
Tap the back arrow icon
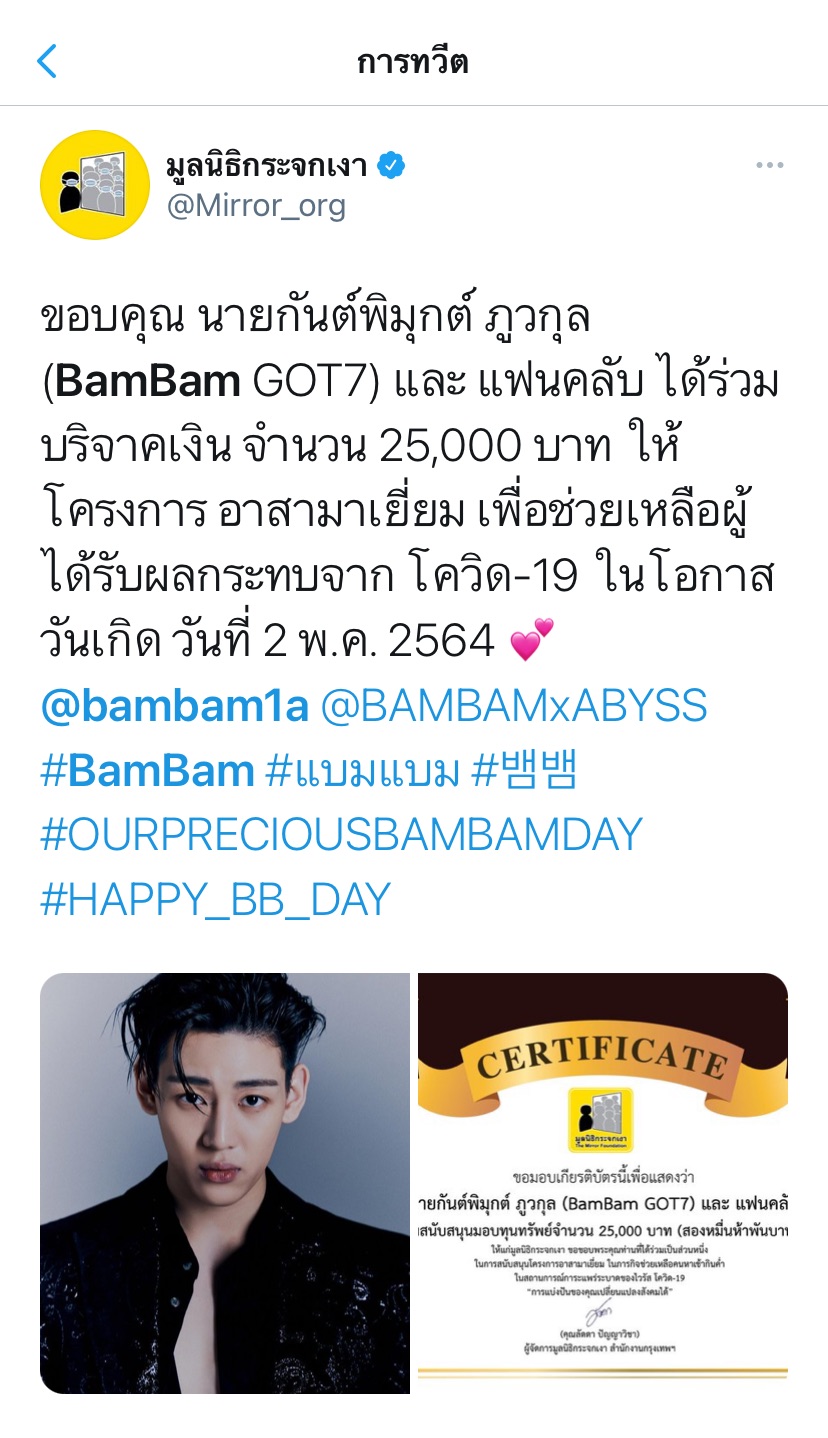47,61
